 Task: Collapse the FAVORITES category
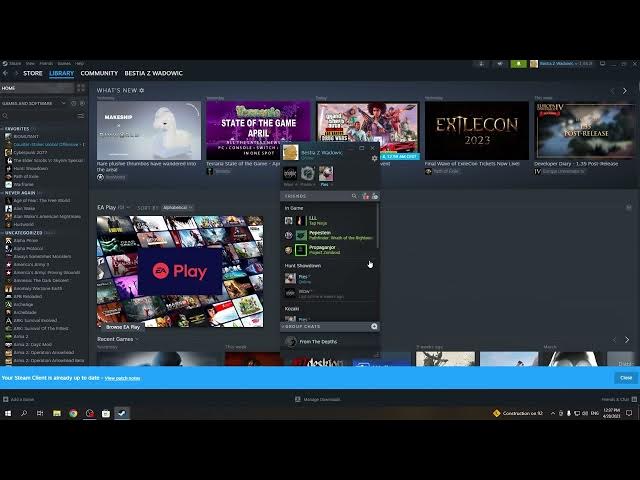16,129
